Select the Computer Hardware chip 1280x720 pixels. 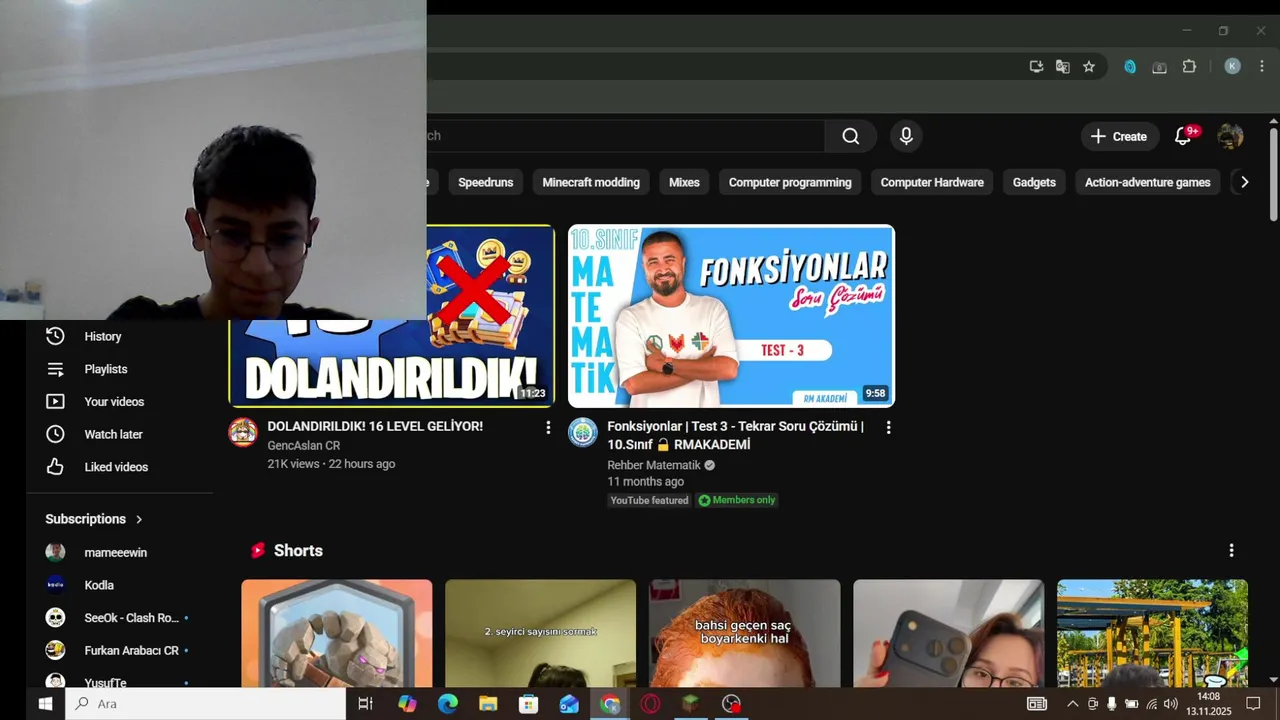click(x=932, y=182)
